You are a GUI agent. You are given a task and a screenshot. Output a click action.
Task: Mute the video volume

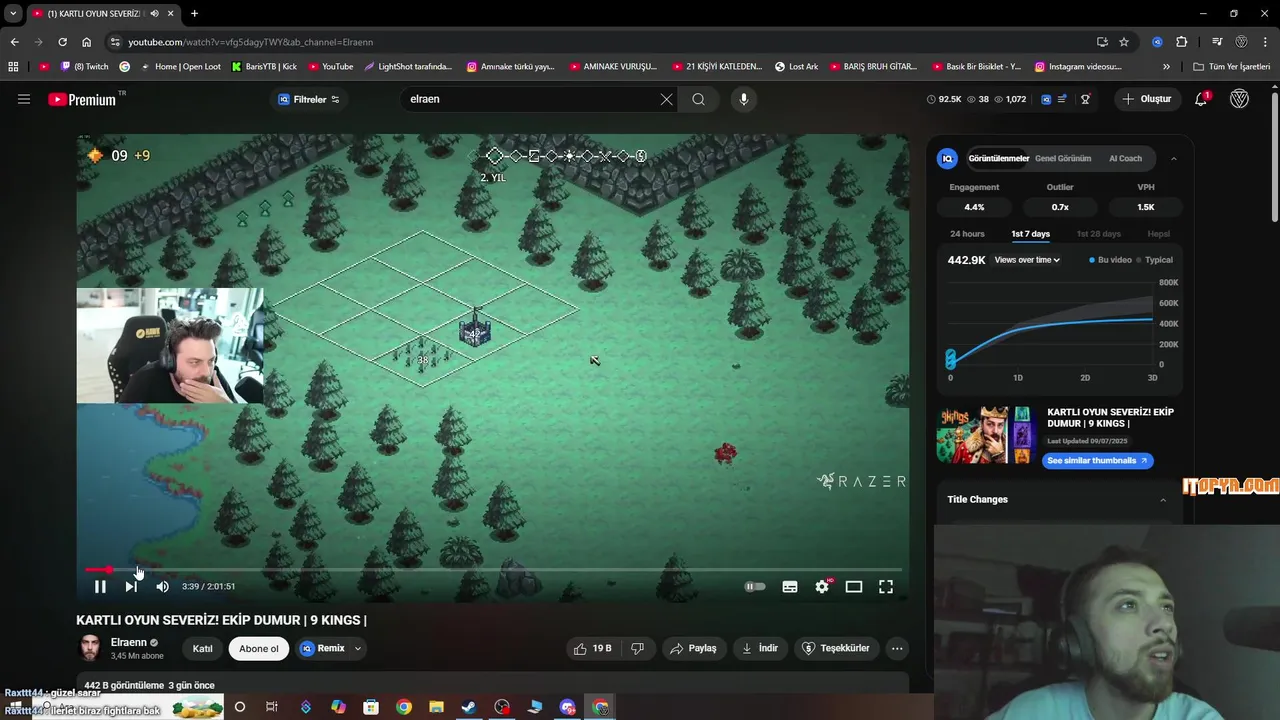point(162,587)
